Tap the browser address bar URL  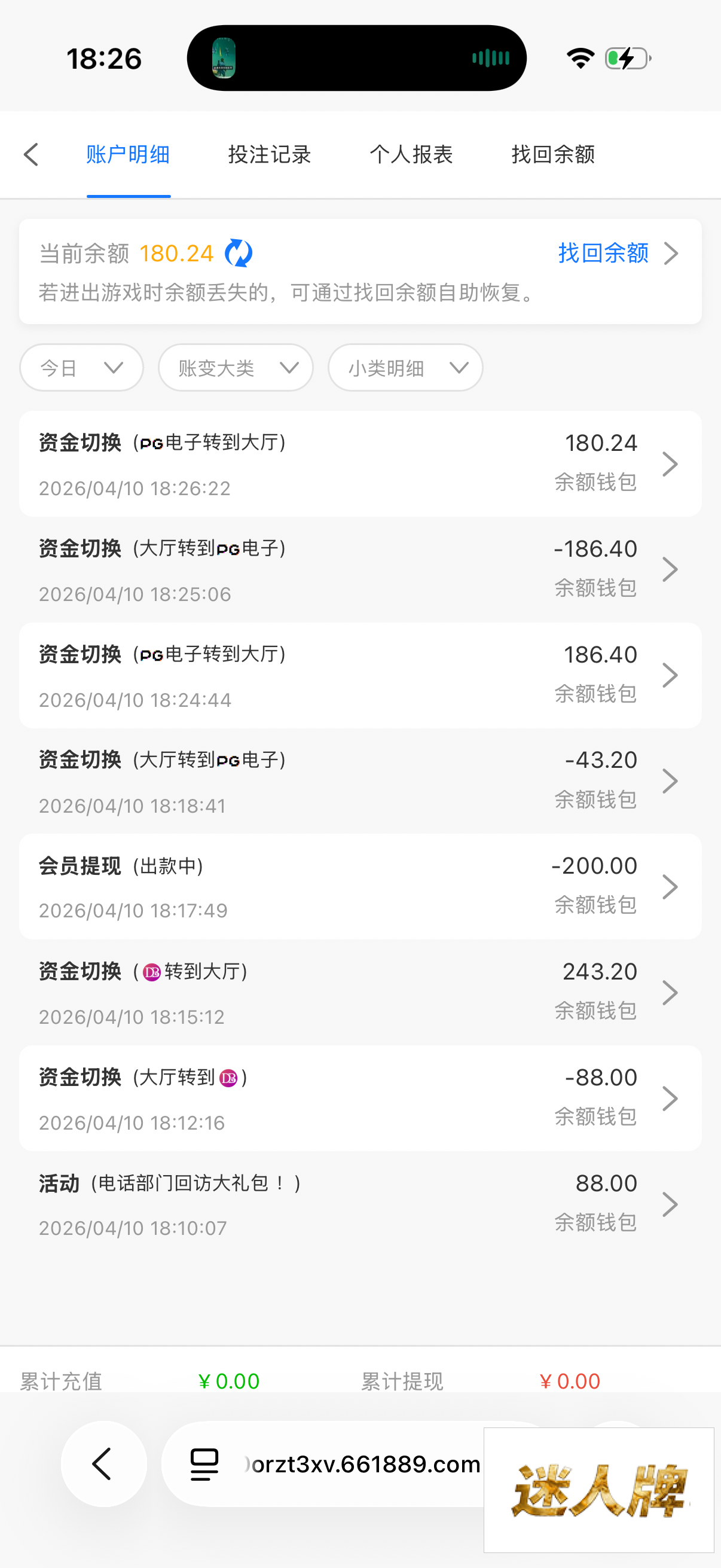click(x=363, y=1464)
